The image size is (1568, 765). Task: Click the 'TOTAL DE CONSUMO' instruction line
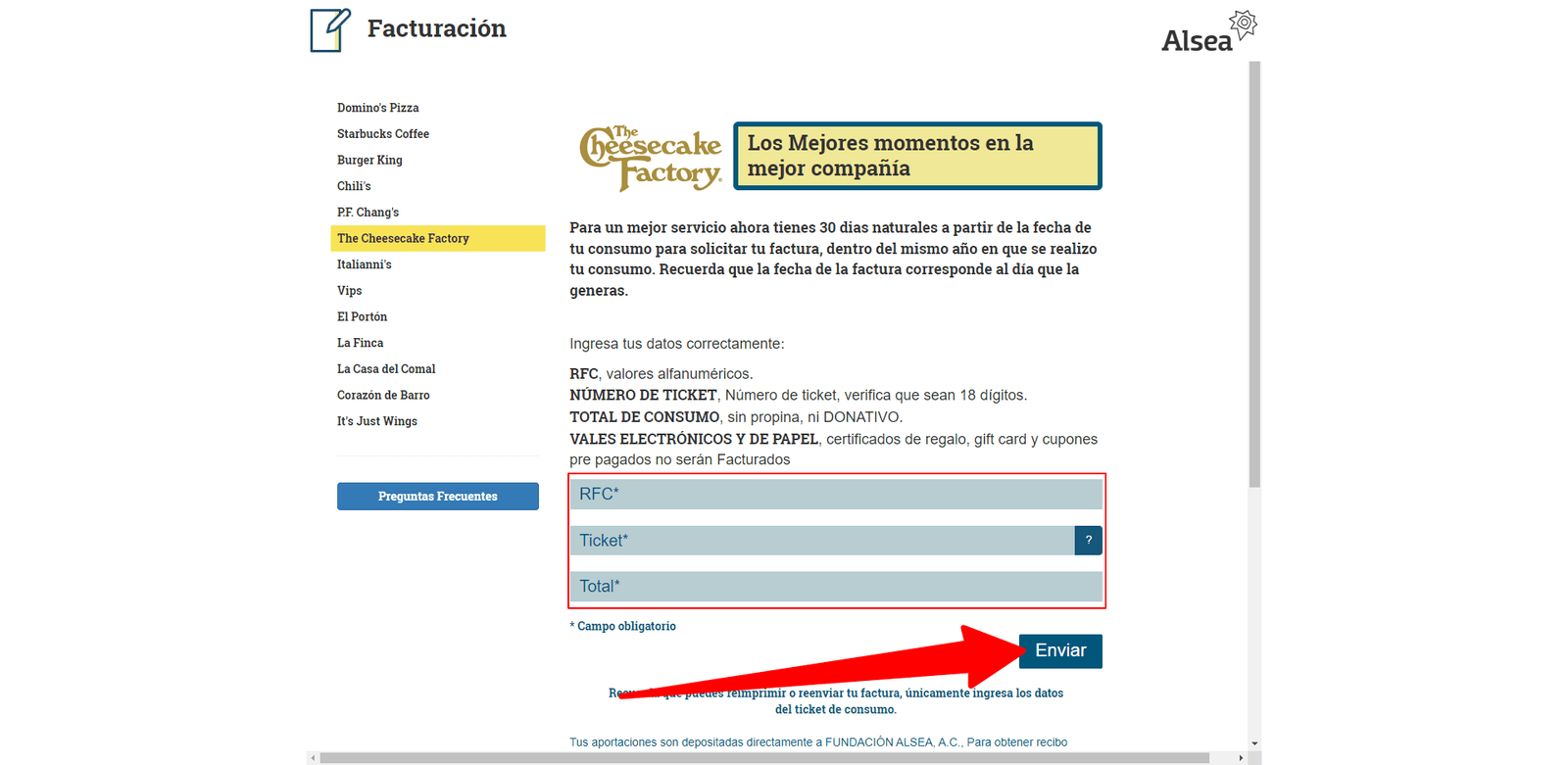pyautogui.click(x=736, y=417)
